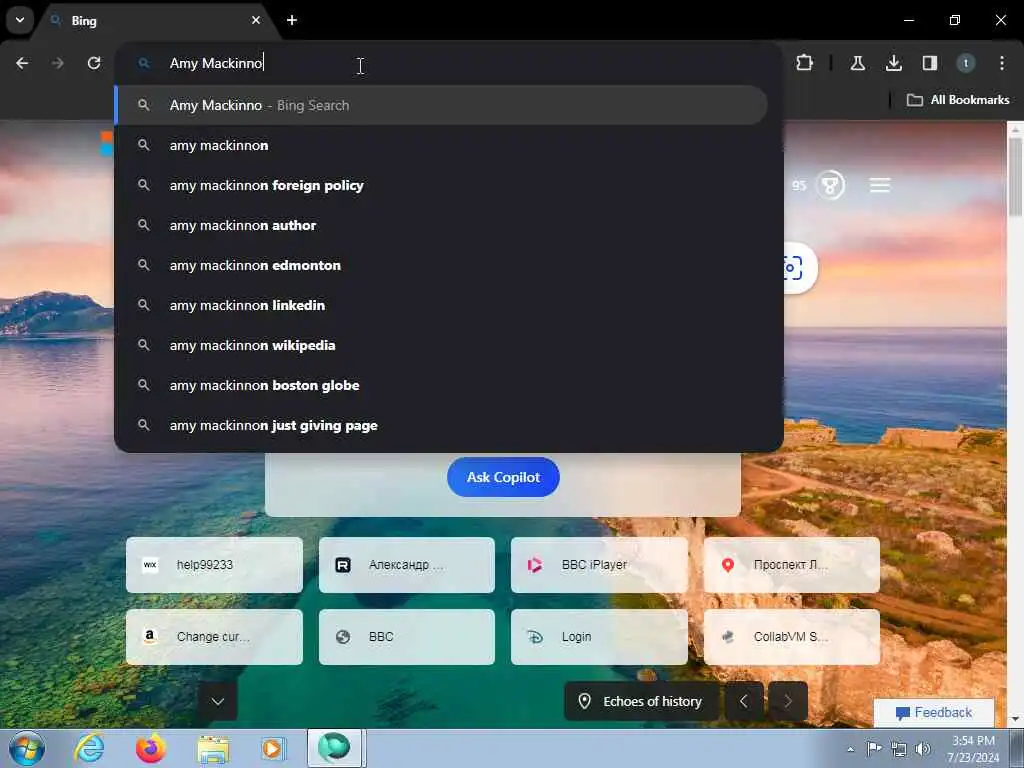The height and width of the screenshot is (768, 1024).
Task: Open the tab search dropdown arrow
Action: 20,20
